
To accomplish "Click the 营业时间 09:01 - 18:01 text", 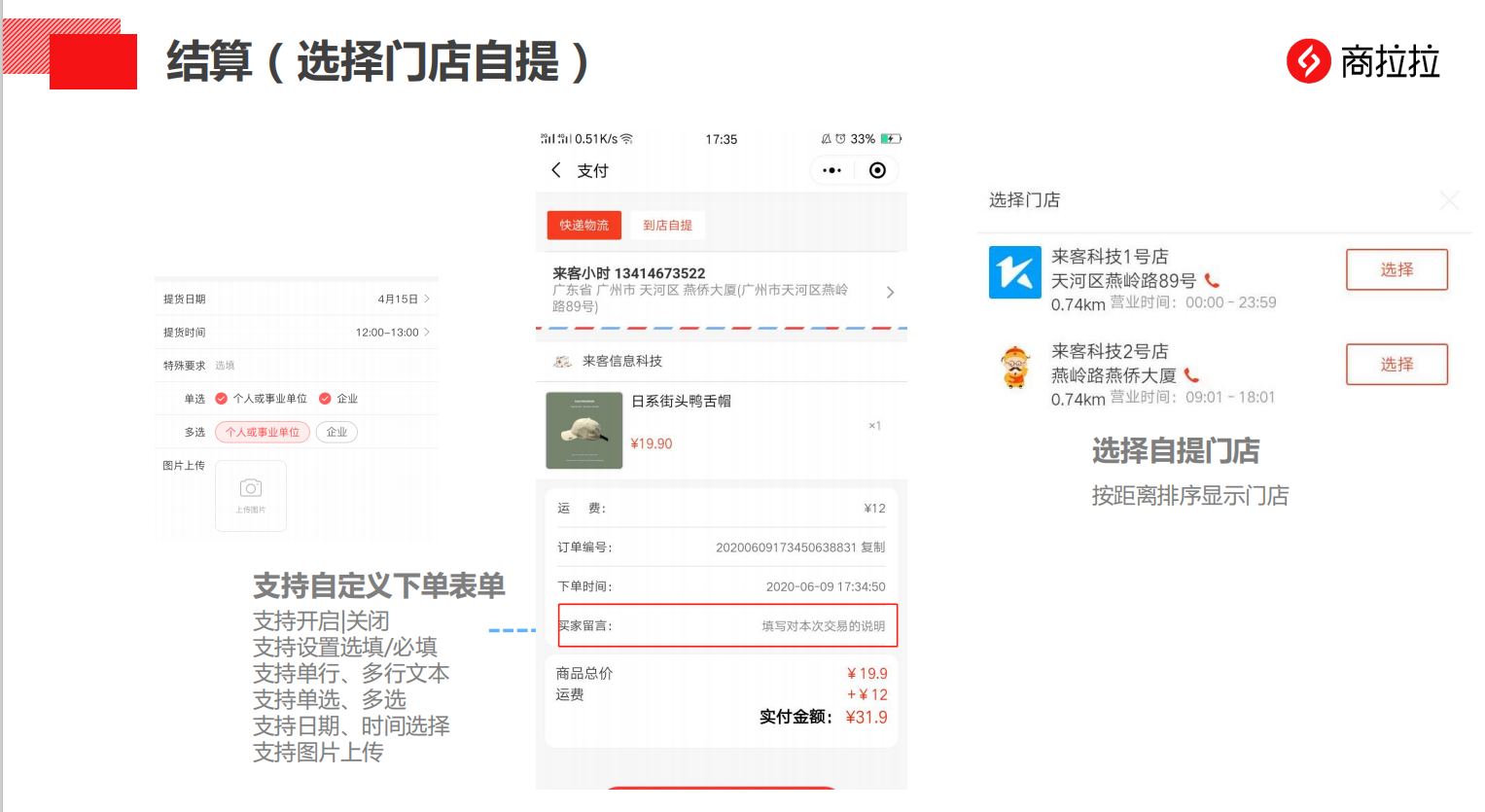I will tap(1192, 397).
